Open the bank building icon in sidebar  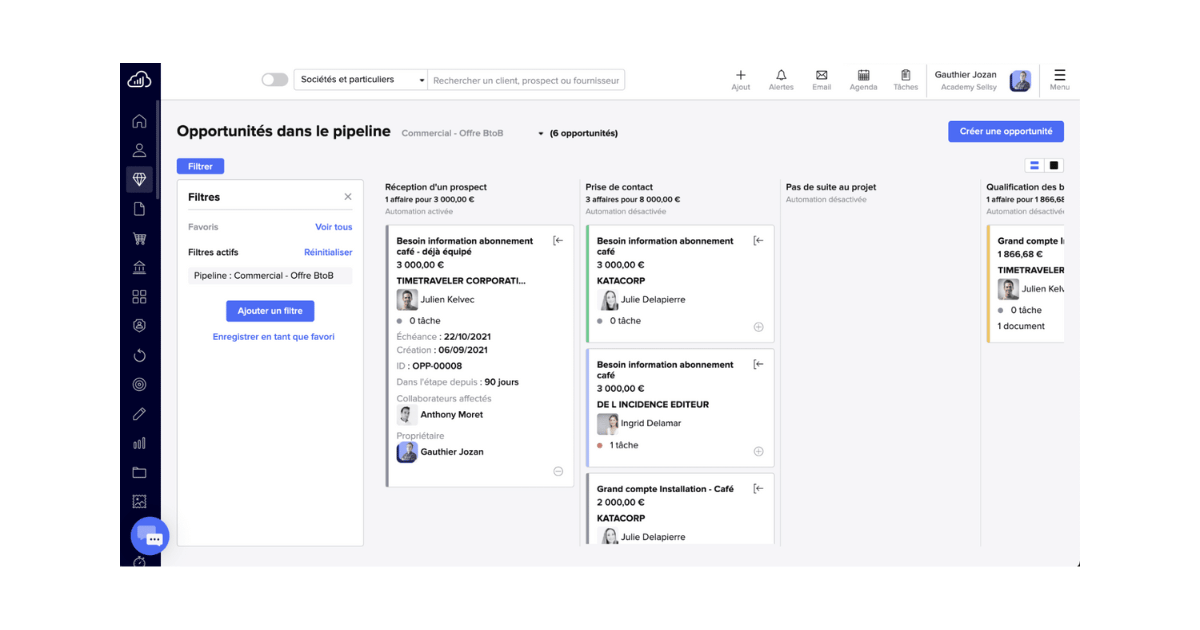(x=139, y=267)
